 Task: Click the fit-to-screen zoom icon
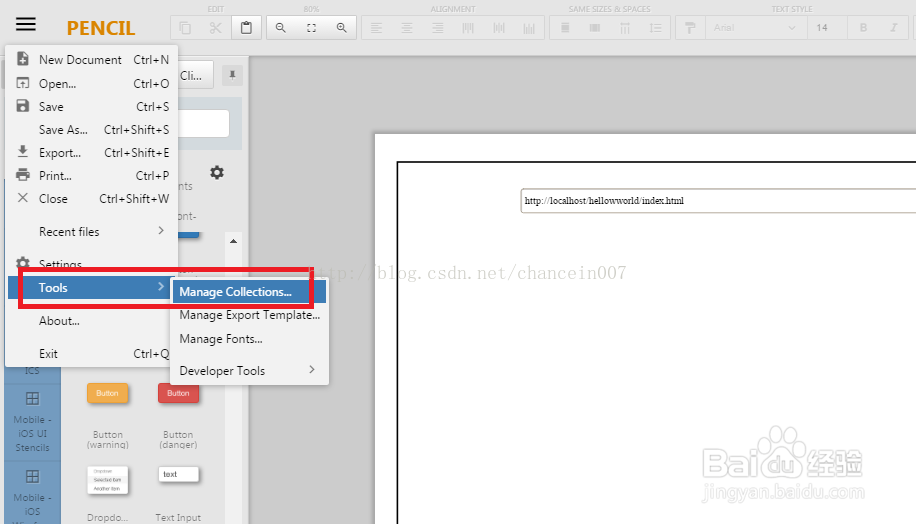(311, 27)
